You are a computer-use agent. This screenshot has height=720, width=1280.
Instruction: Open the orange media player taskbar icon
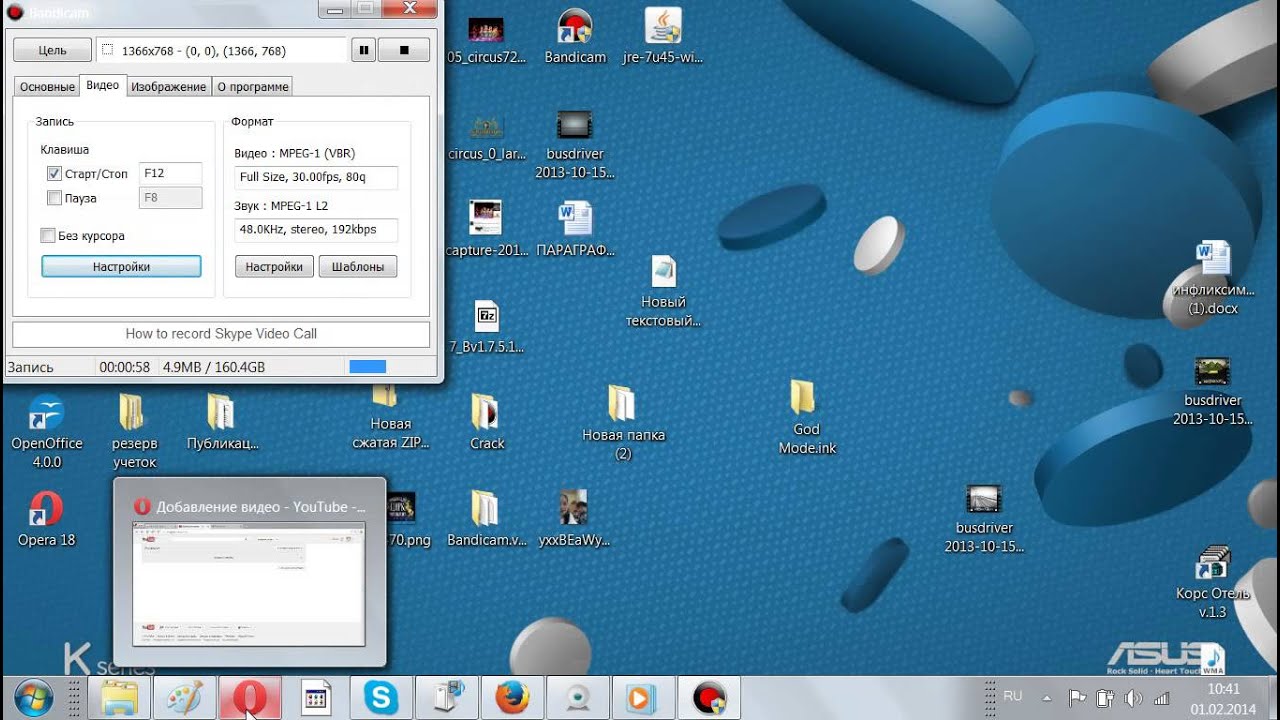pyautogui.click(x=642, y=698)
